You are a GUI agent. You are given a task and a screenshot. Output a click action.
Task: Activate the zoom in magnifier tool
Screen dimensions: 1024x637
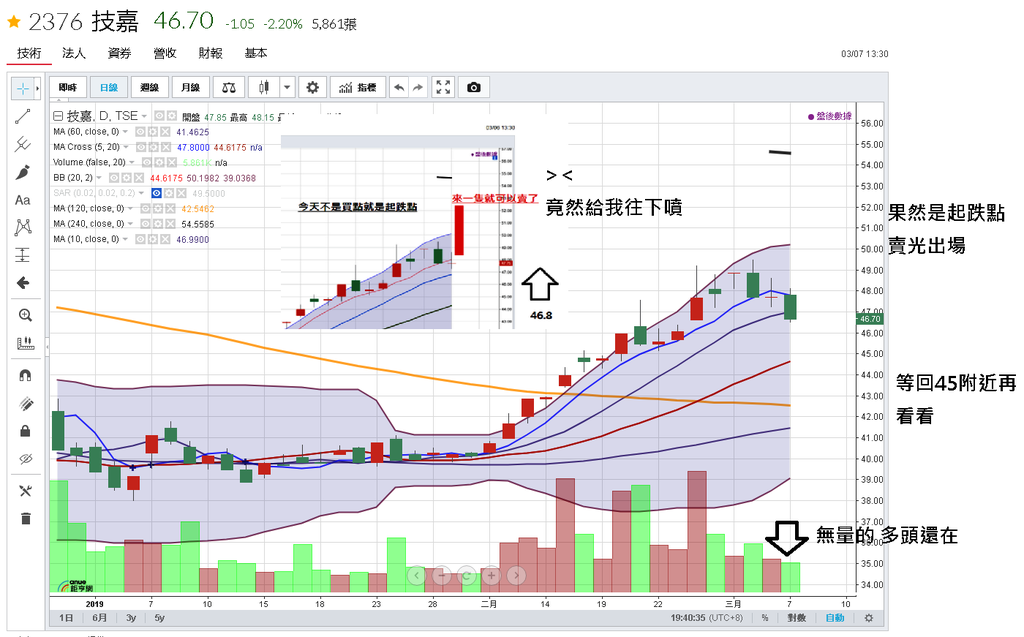point(25,316)
